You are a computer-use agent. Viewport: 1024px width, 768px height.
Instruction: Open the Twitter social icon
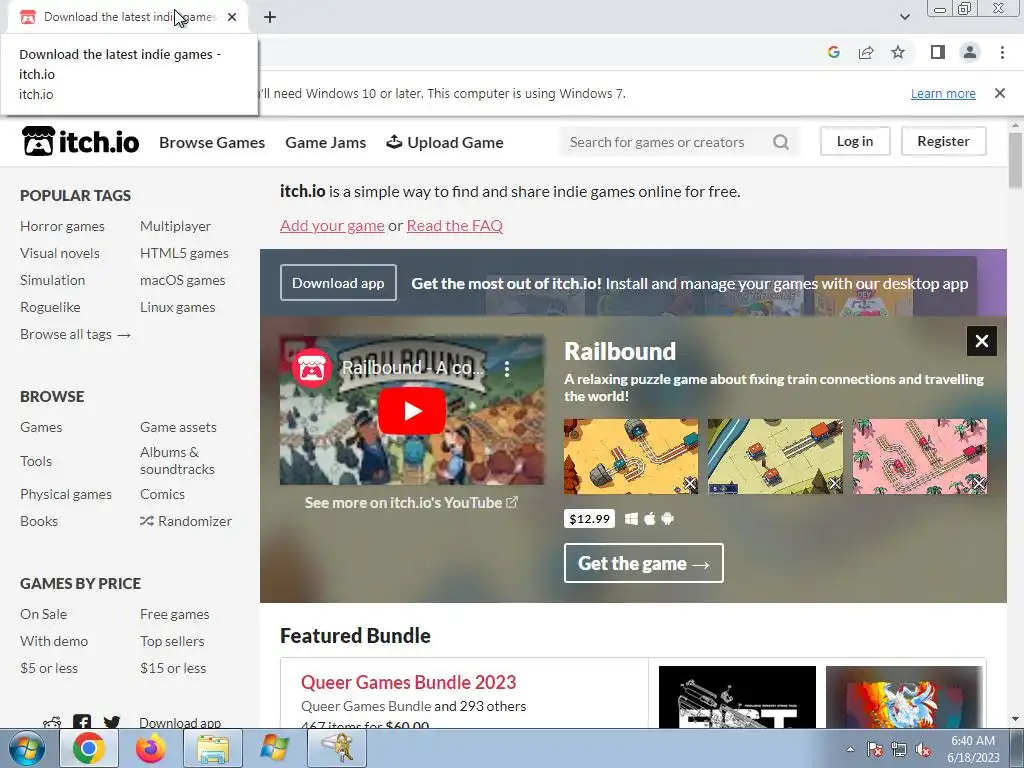112,722
